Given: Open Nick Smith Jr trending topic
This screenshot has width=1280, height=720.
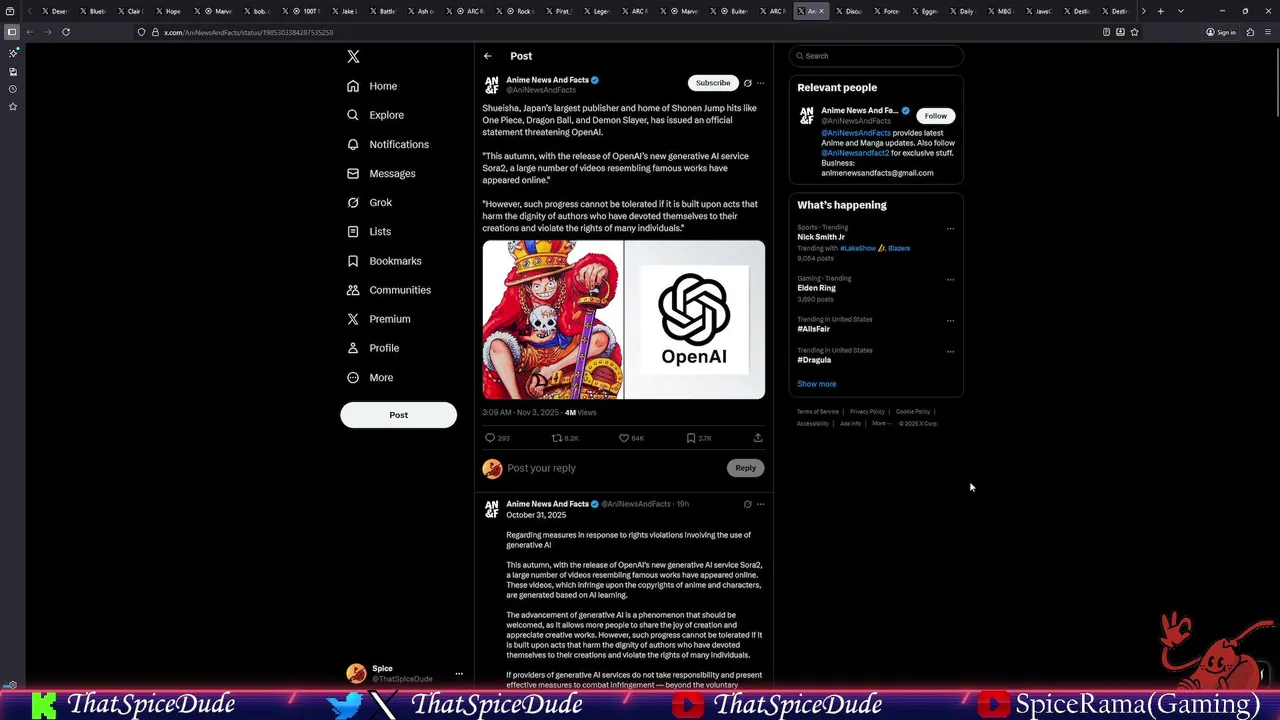Looking at the screenshot, I should 821,237.
